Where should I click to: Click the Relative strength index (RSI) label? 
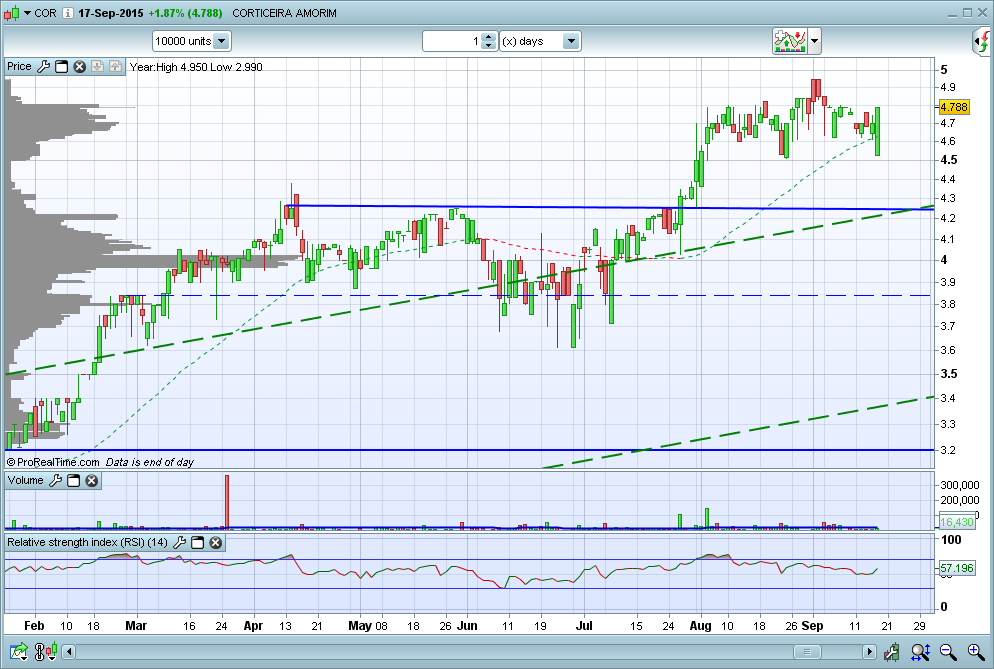point(87,543)
